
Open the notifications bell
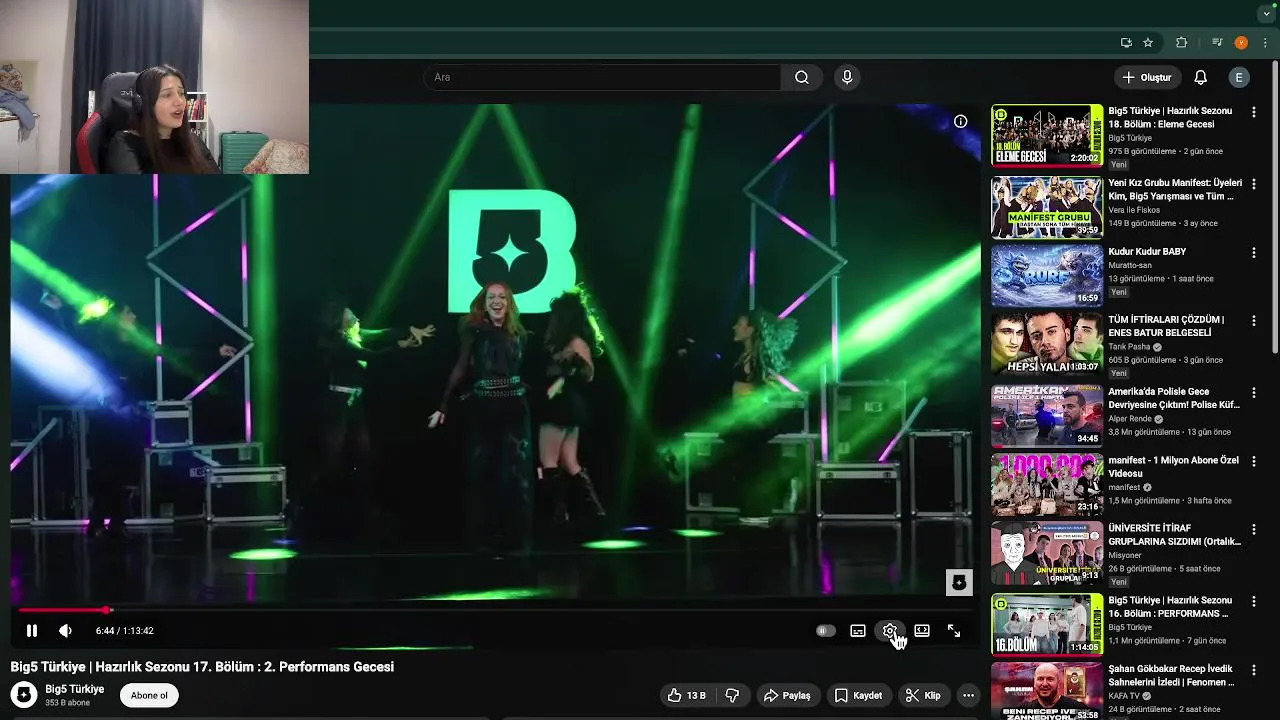tap(1201, 77)
